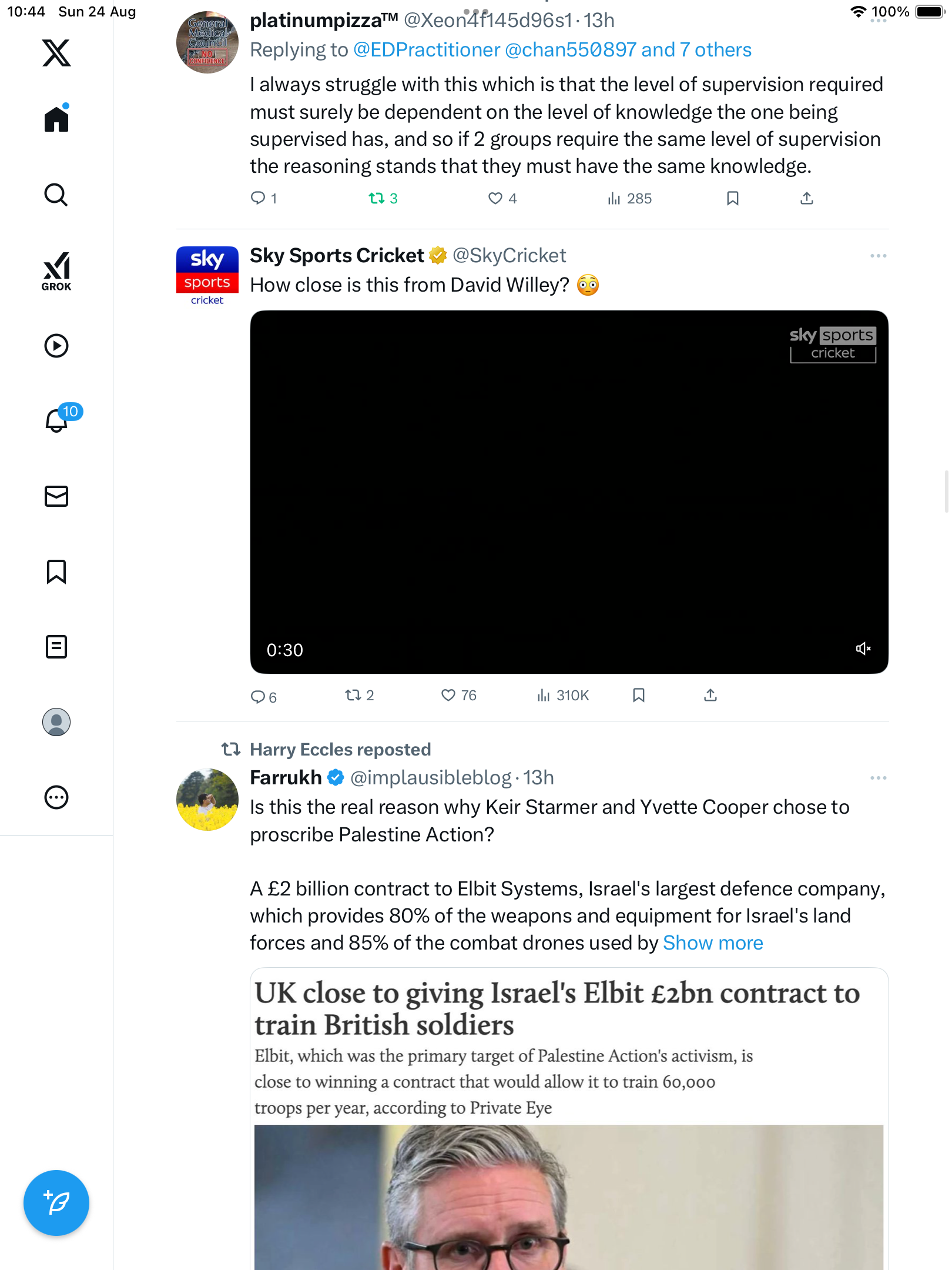952x1270 pixels.
Task: Open the sidebar video play icon
Action: coord(56,346)
